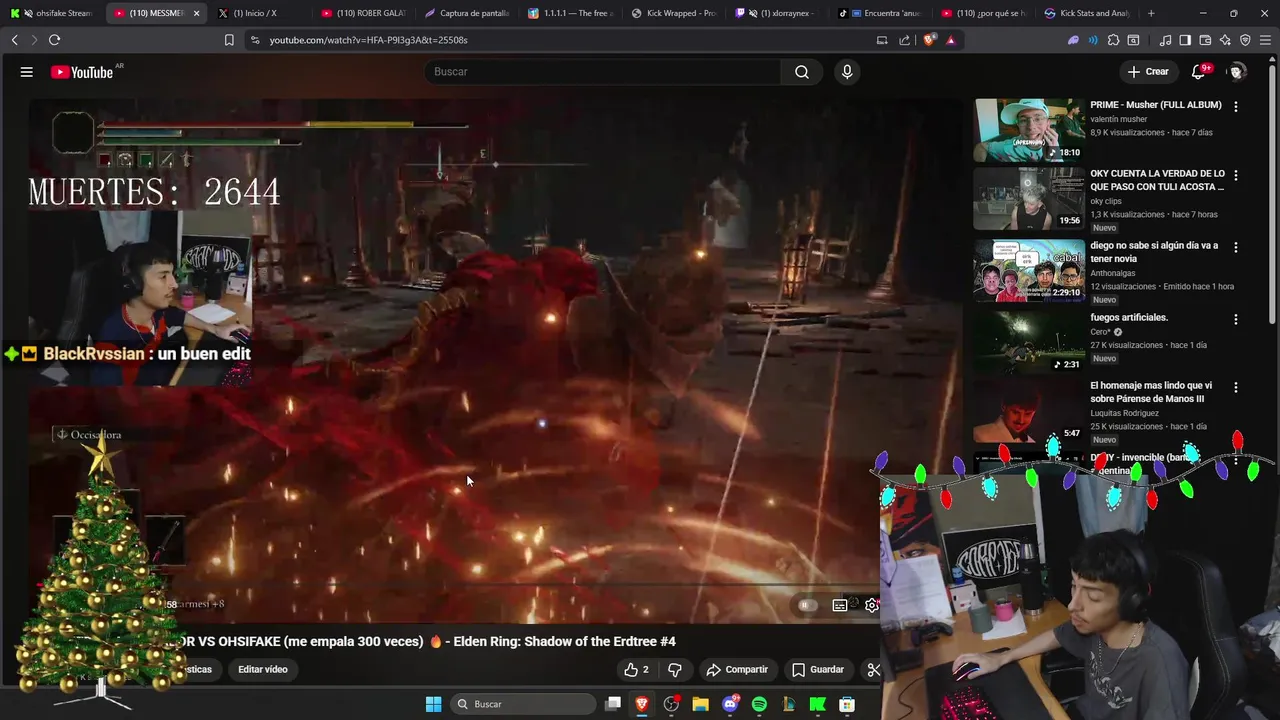
Task: Open options menu for fuegos artificiales
Action: tap(1236, 319)
